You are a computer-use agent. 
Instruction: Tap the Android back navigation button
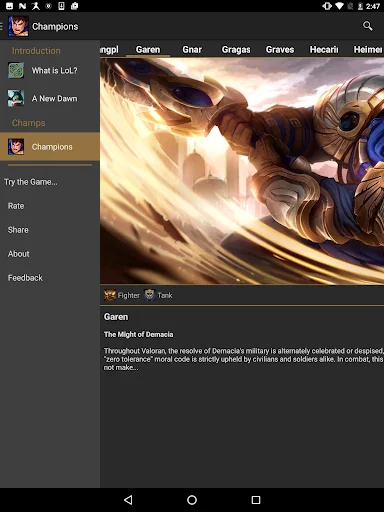click(x=128, y=500)
